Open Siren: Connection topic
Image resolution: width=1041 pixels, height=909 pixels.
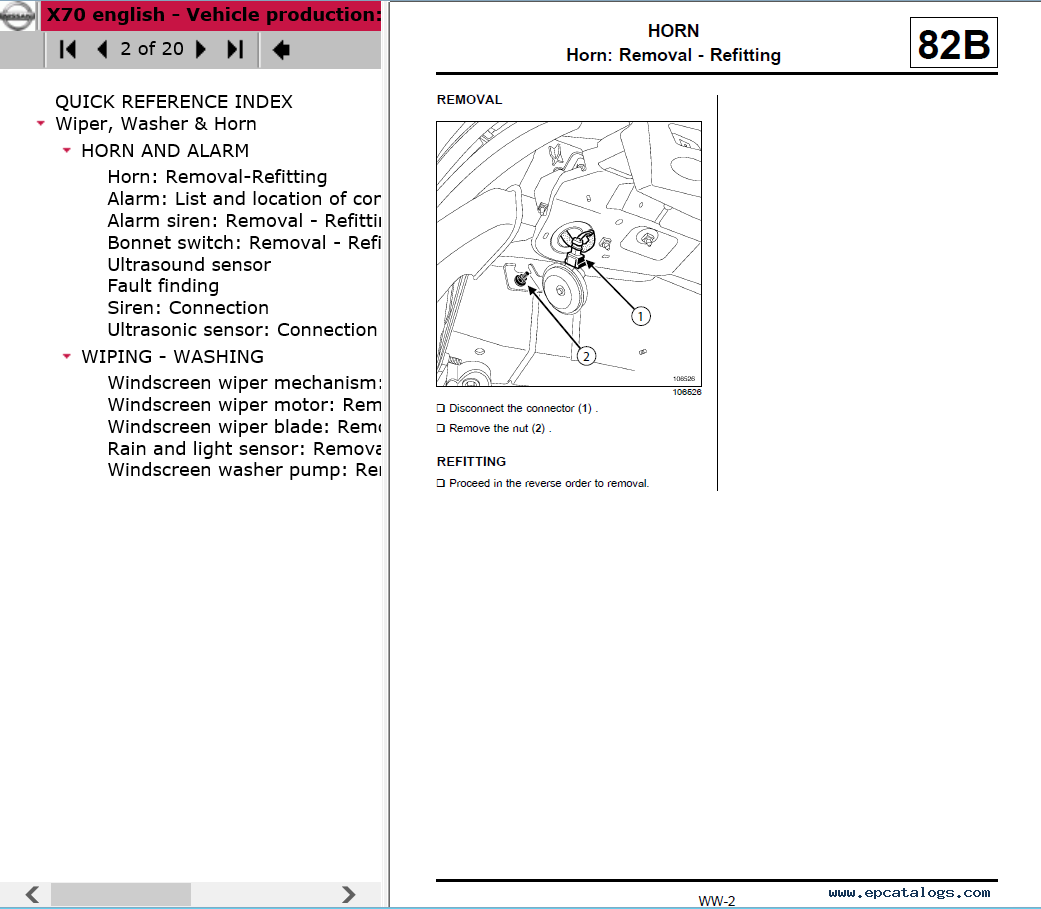(x=188, y=308)
